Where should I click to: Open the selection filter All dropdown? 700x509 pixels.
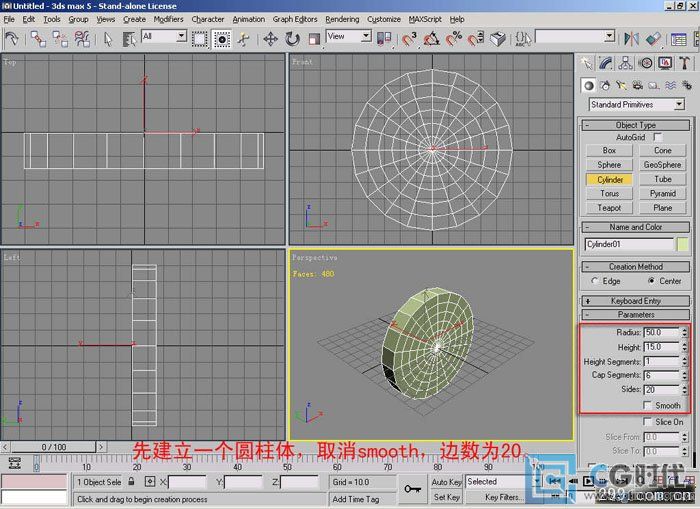[181, 36]
